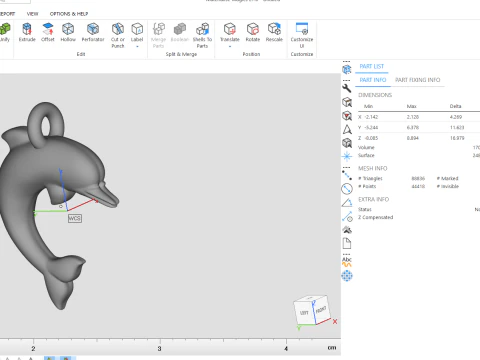Click the lower cube-with-cursor icon above the blue star
This screenshot has height=360, width=480.
[347, 143]
